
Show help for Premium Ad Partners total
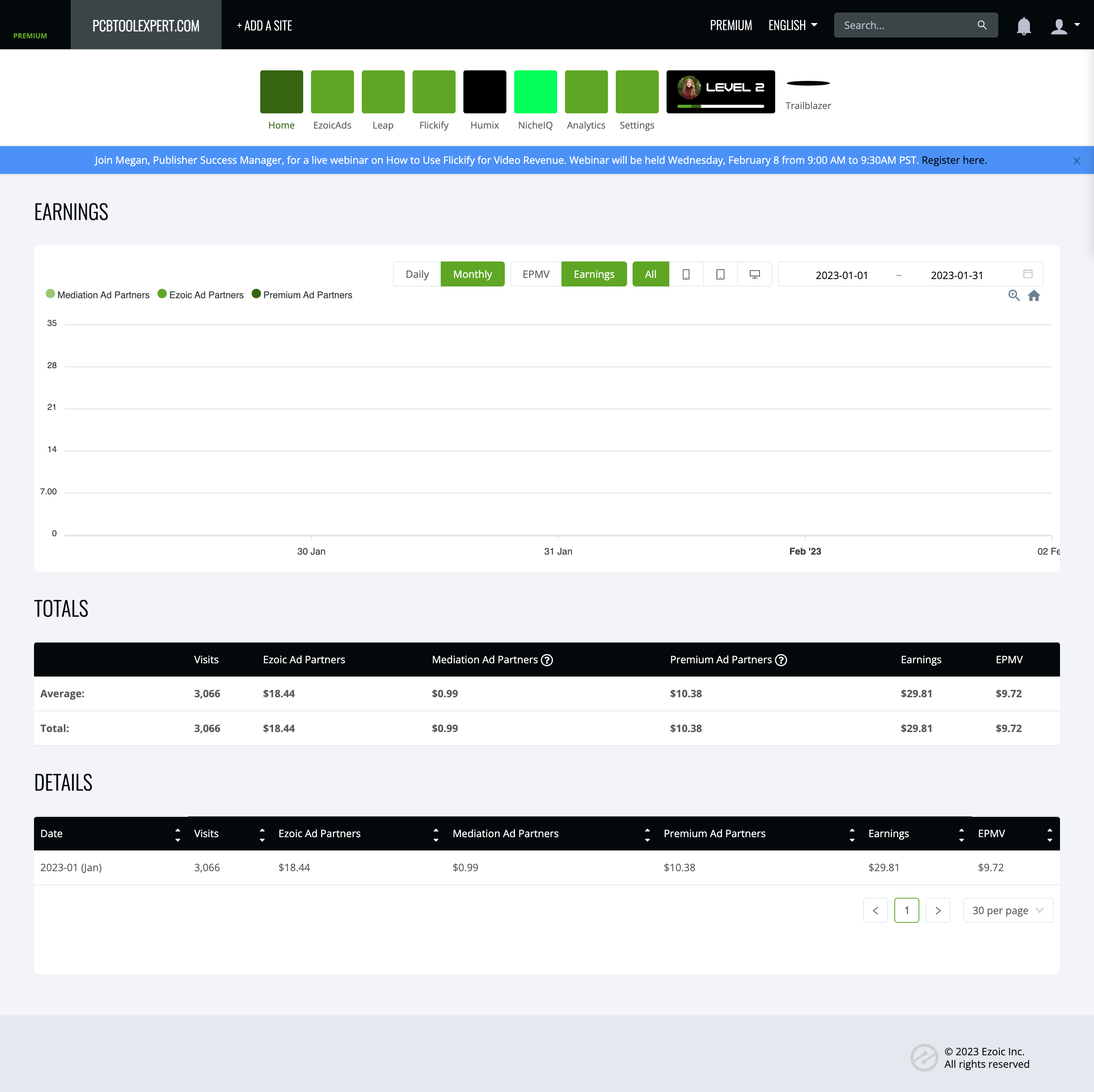point(781,660)
